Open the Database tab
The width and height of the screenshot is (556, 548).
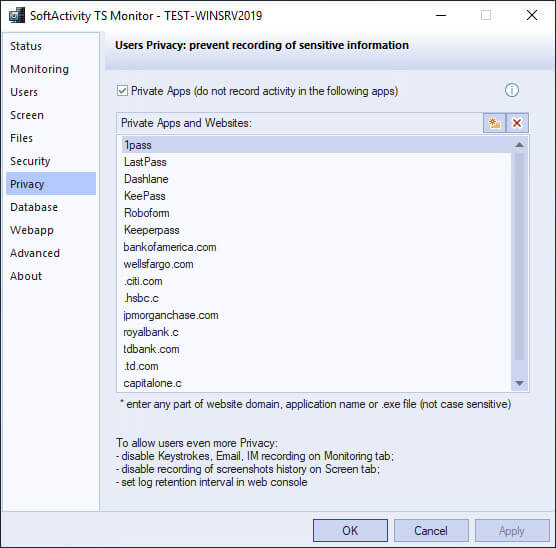(x=34, y=207)
